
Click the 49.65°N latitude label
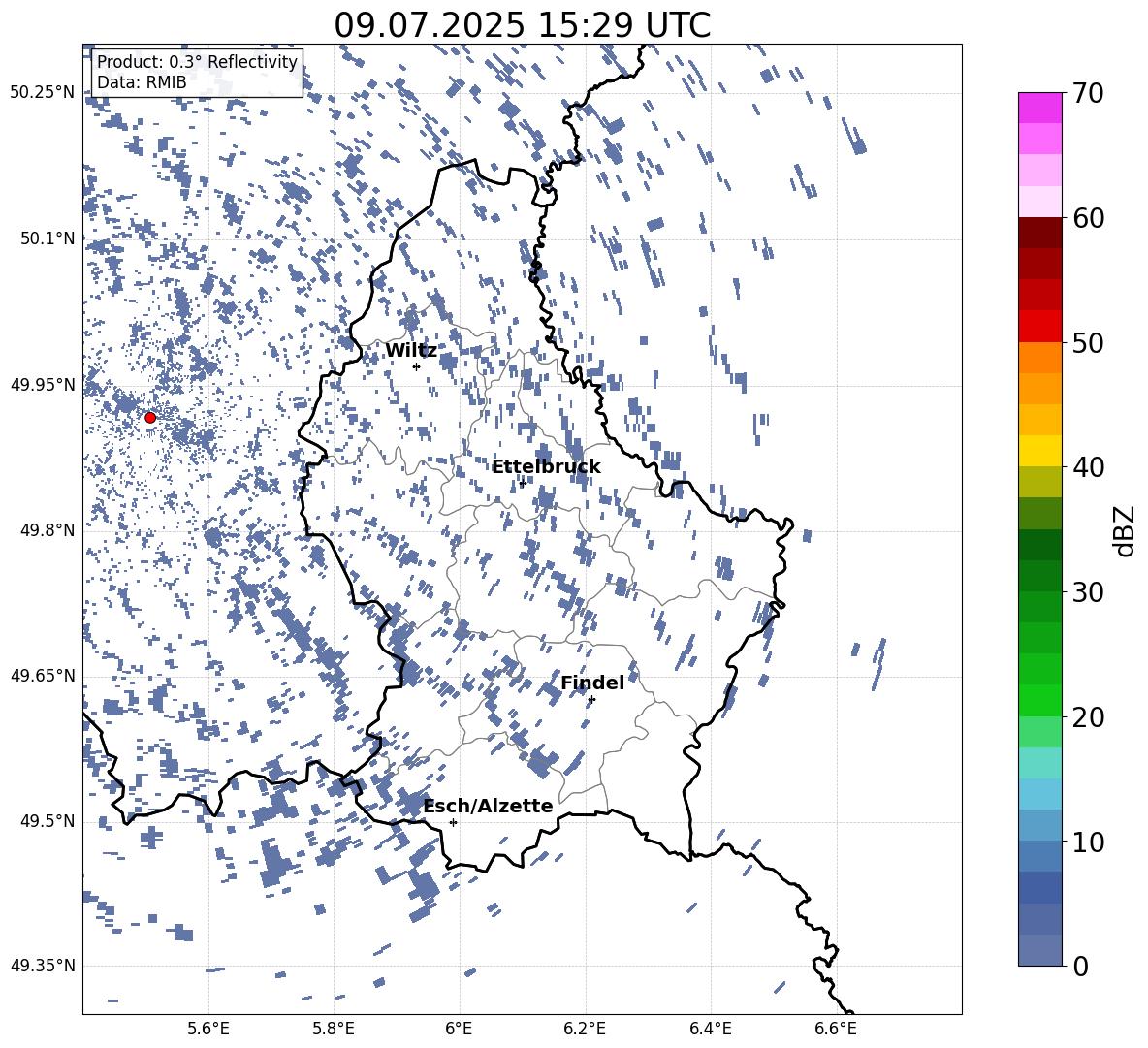(42, 676)
